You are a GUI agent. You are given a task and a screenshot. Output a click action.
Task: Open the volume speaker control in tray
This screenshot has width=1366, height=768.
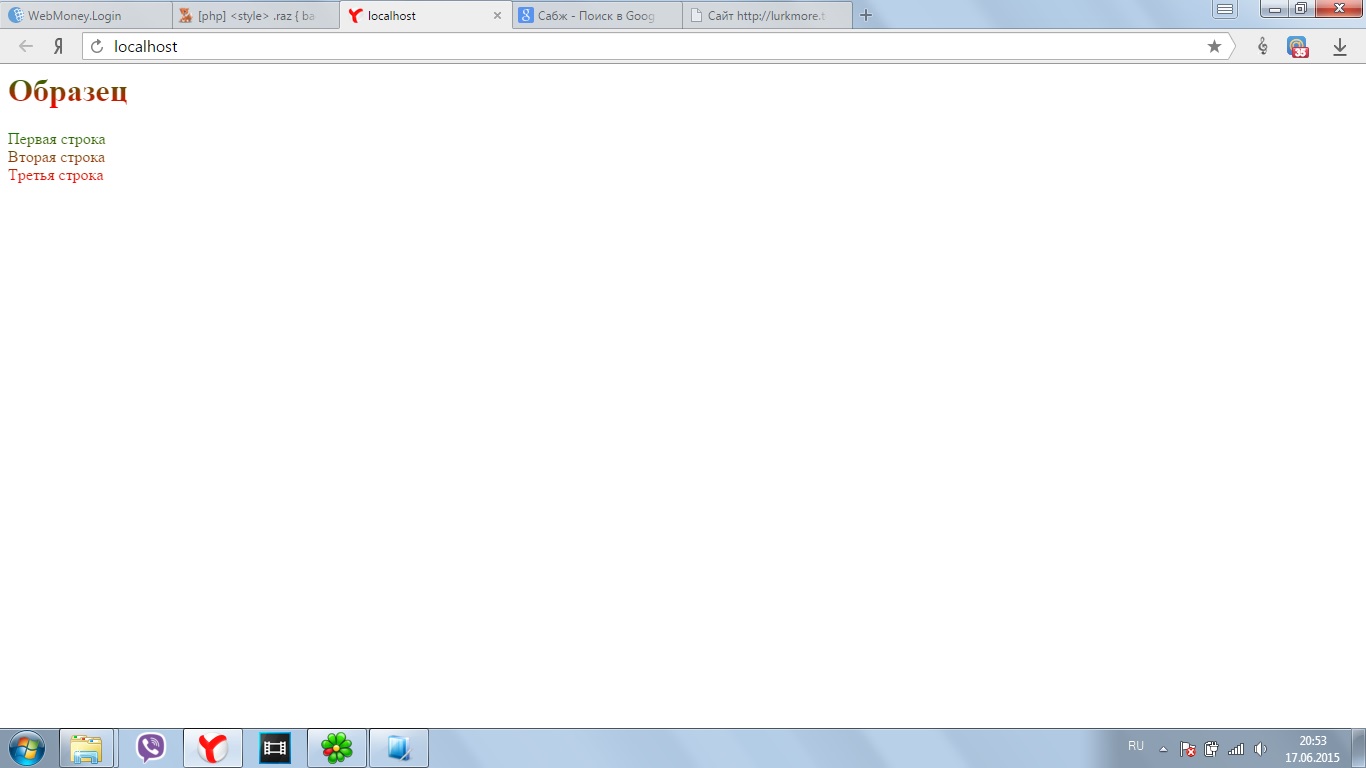tap(1260, 749)
